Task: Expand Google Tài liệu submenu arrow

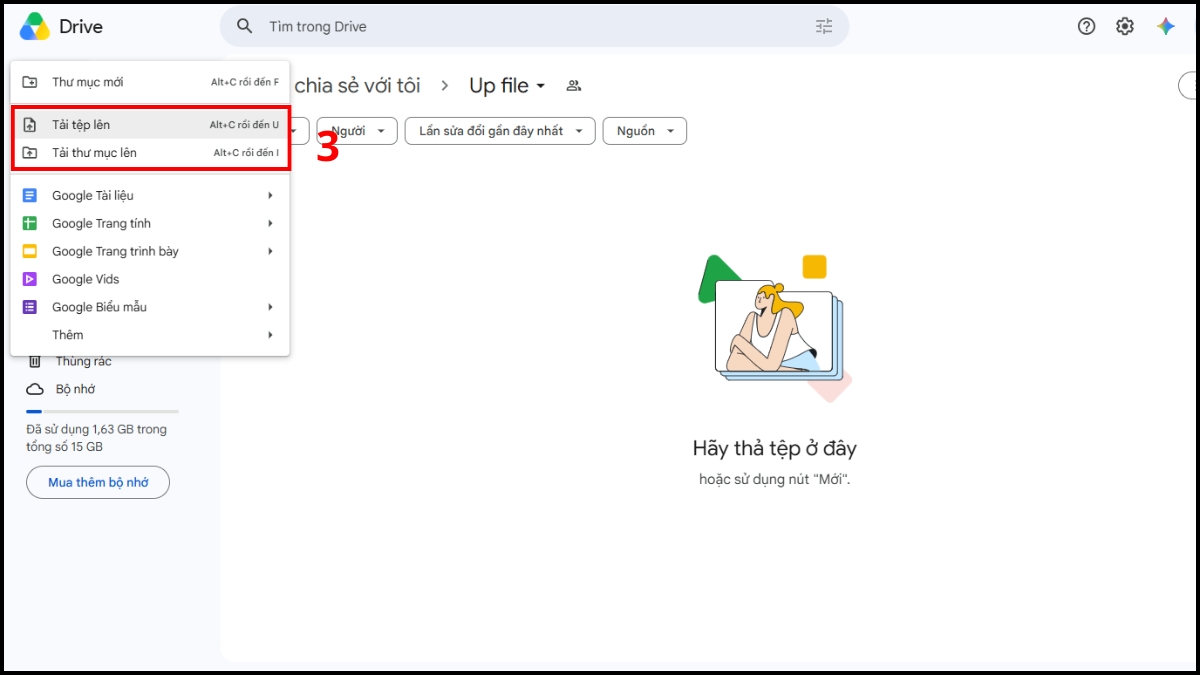Action: 270,196
